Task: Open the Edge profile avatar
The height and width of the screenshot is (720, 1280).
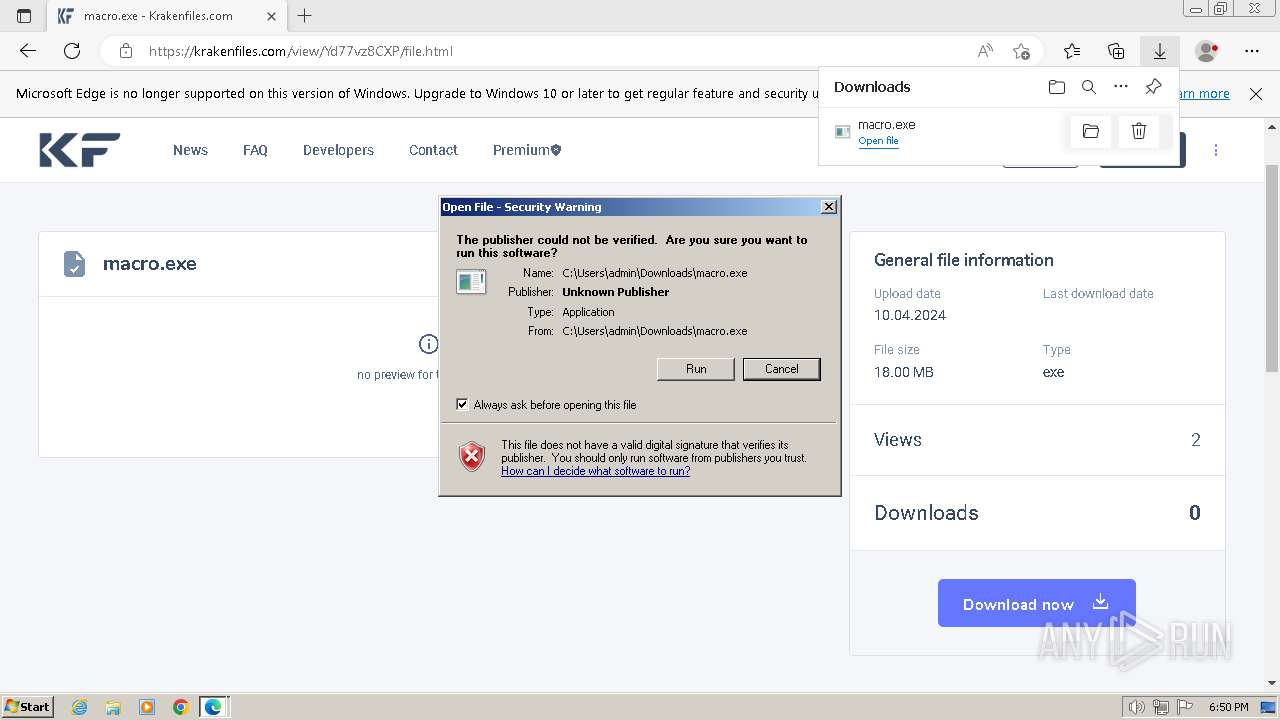Action: click(1207, 51)
